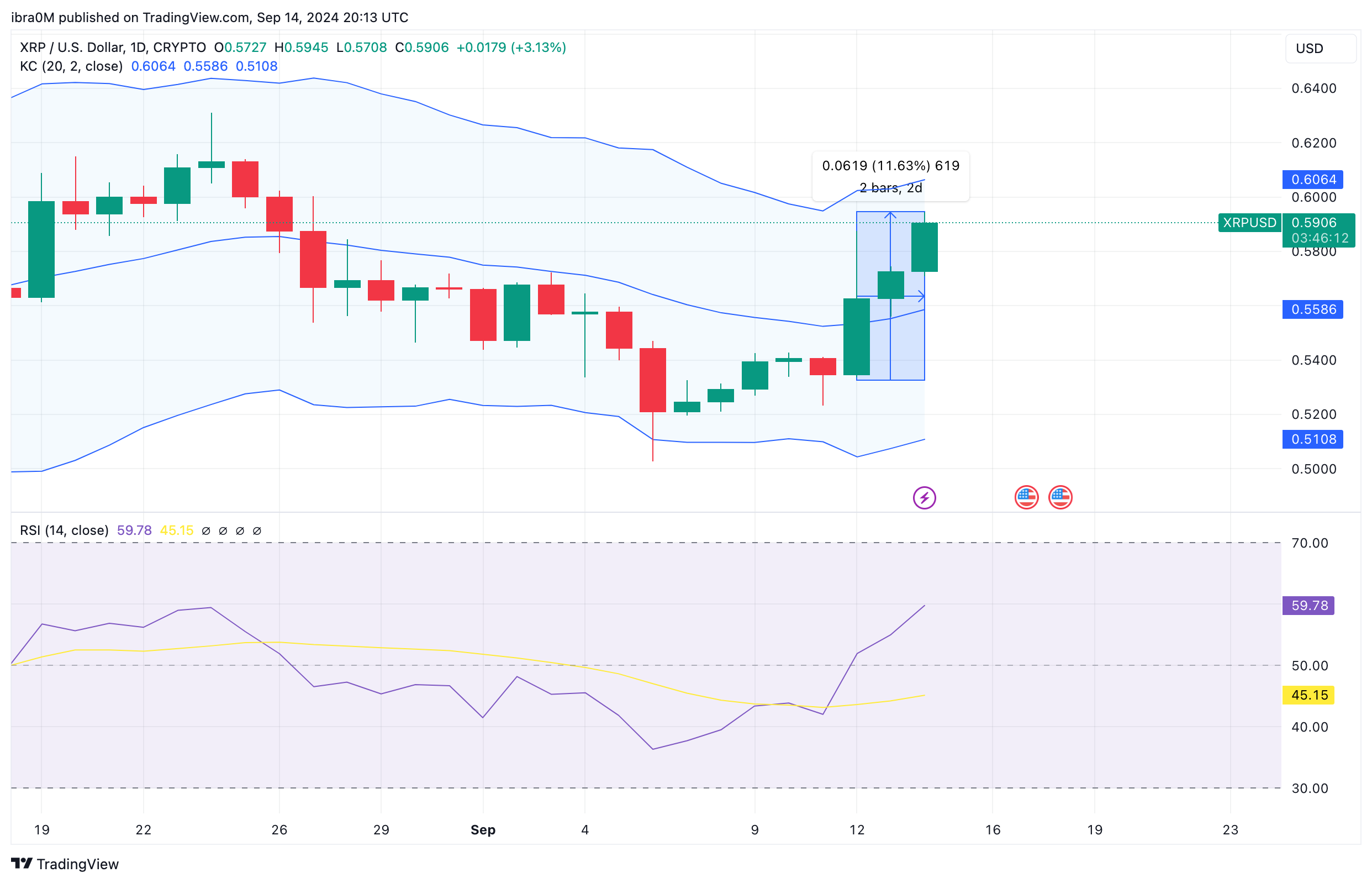
Task: Click the 0.5906 current price label
Action: 1313,223
